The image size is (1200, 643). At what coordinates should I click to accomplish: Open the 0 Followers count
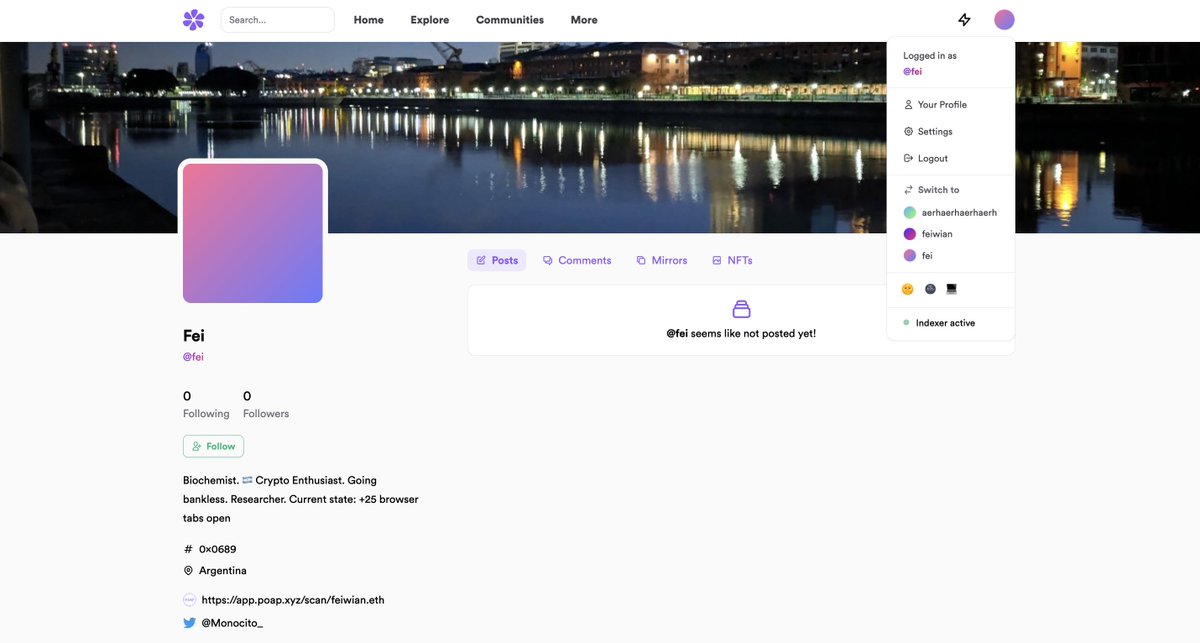pyautogui.click(x=266, y=404)
